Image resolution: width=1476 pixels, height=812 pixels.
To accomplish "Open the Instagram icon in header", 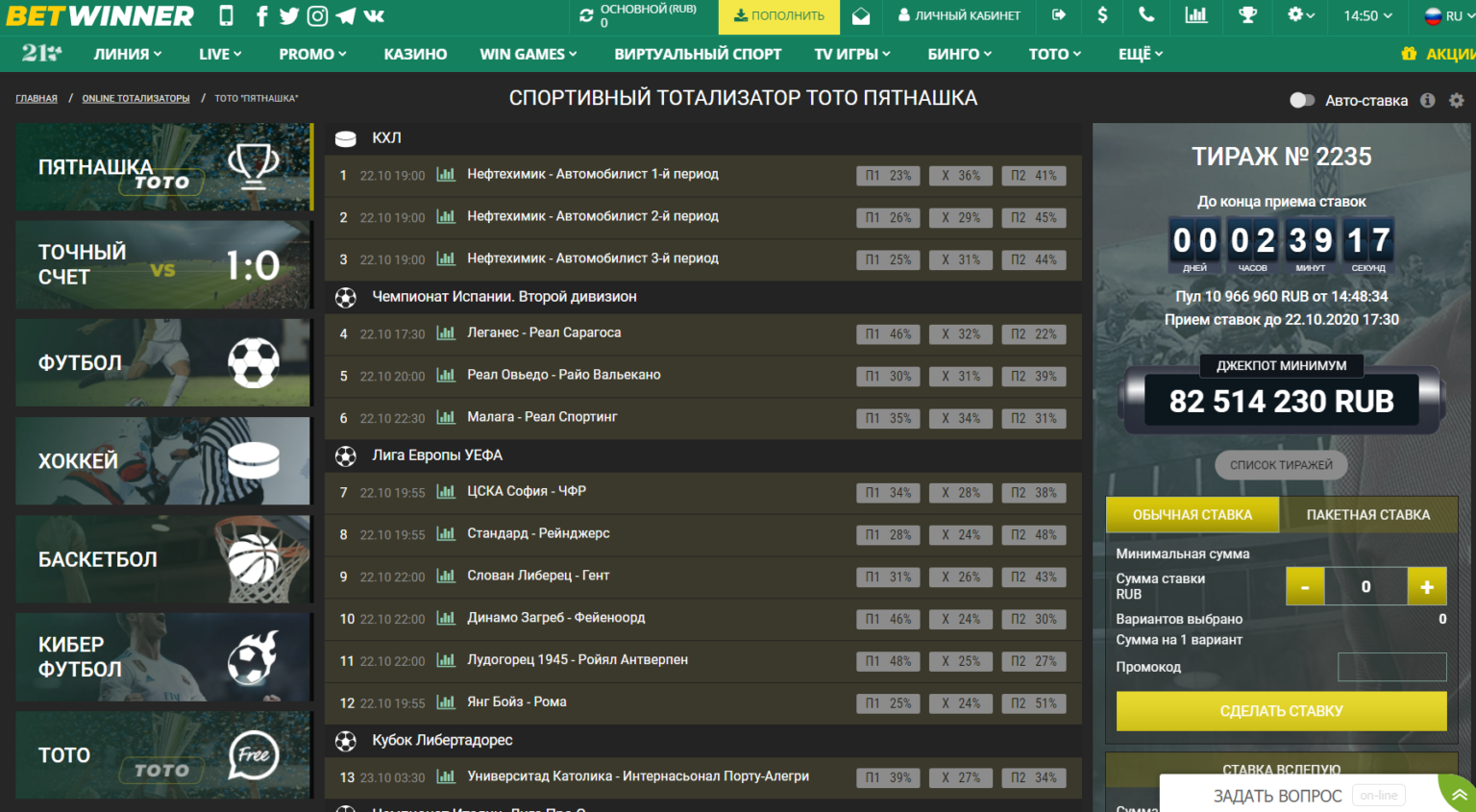I will pyautogui.click(x=317, y=15).
